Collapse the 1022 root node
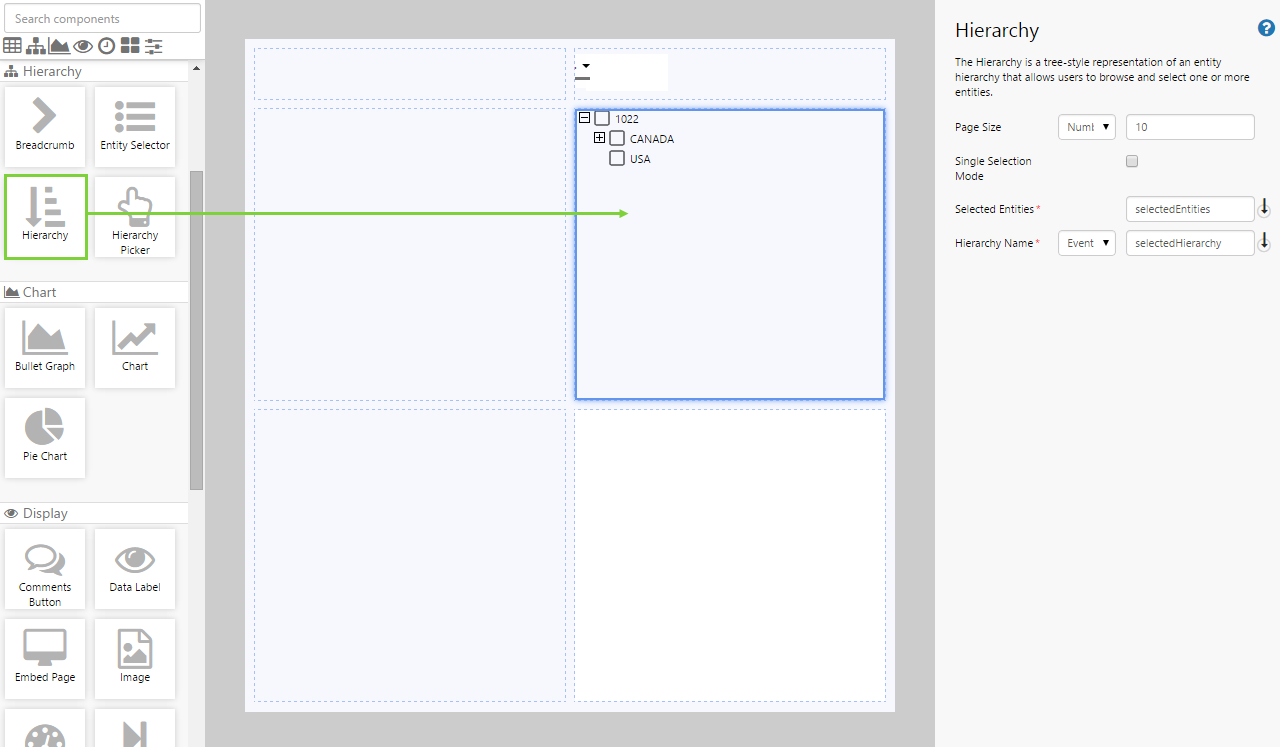1280x747 pixels. pyautogui.click(x=585, y=118)
